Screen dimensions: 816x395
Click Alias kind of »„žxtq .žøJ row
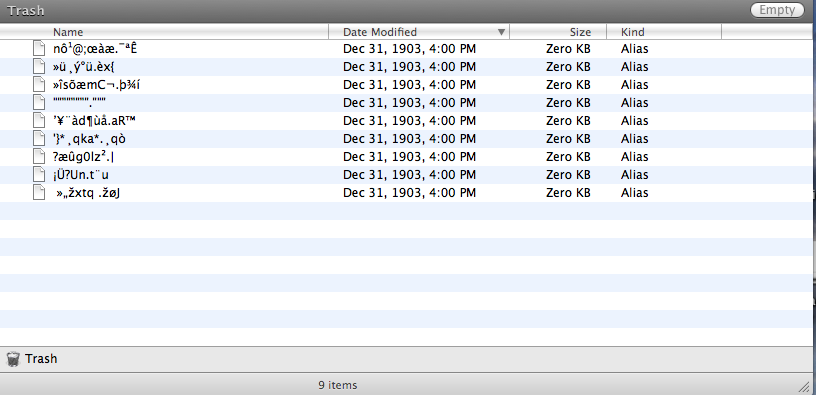click(634, 193)
